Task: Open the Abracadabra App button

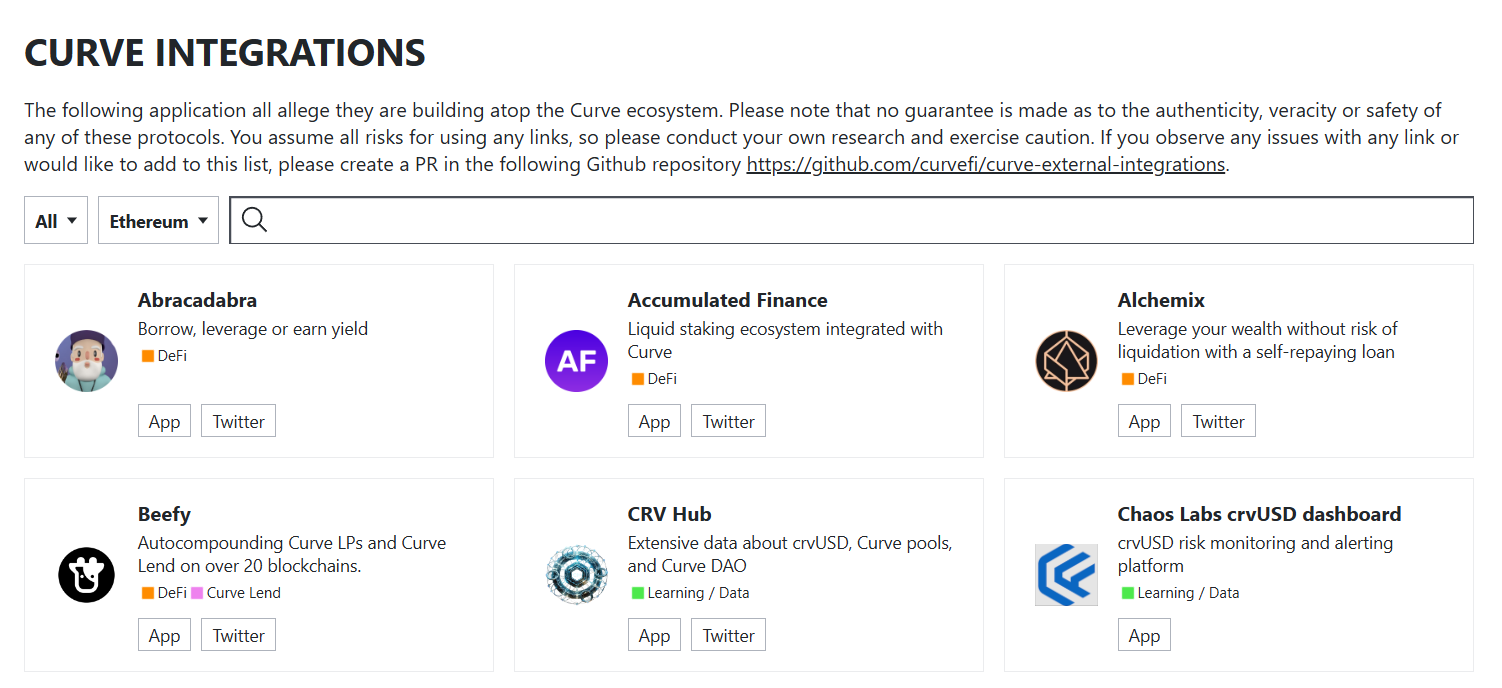Action: click(x=164, y=421)
